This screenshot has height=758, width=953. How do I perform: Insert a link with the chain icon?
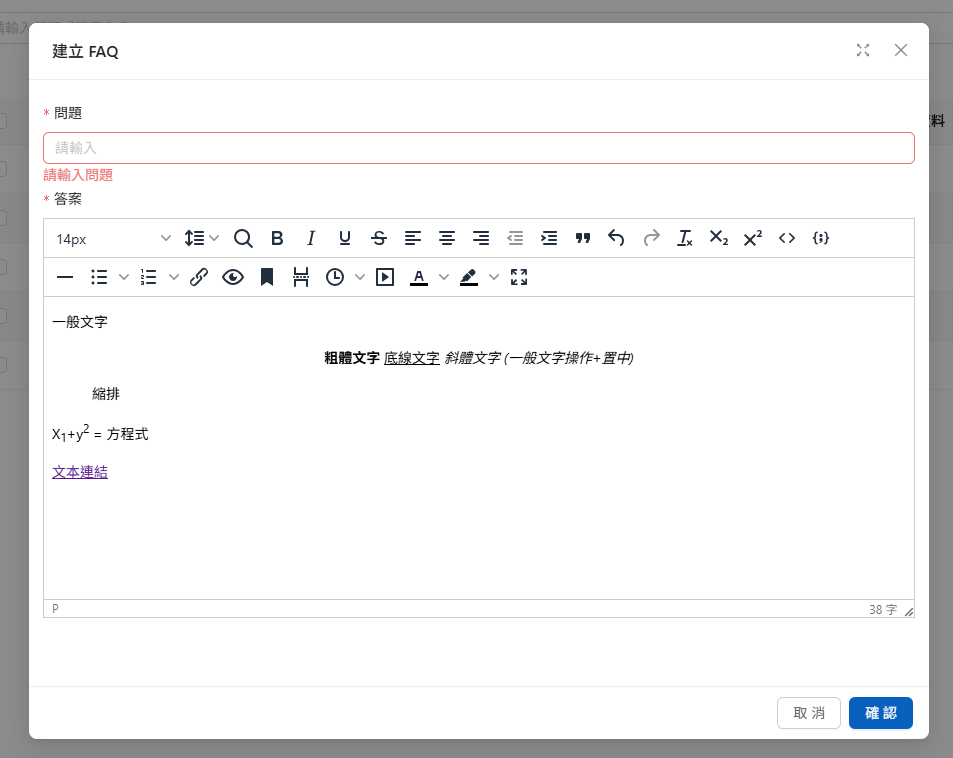pos(199,277)
